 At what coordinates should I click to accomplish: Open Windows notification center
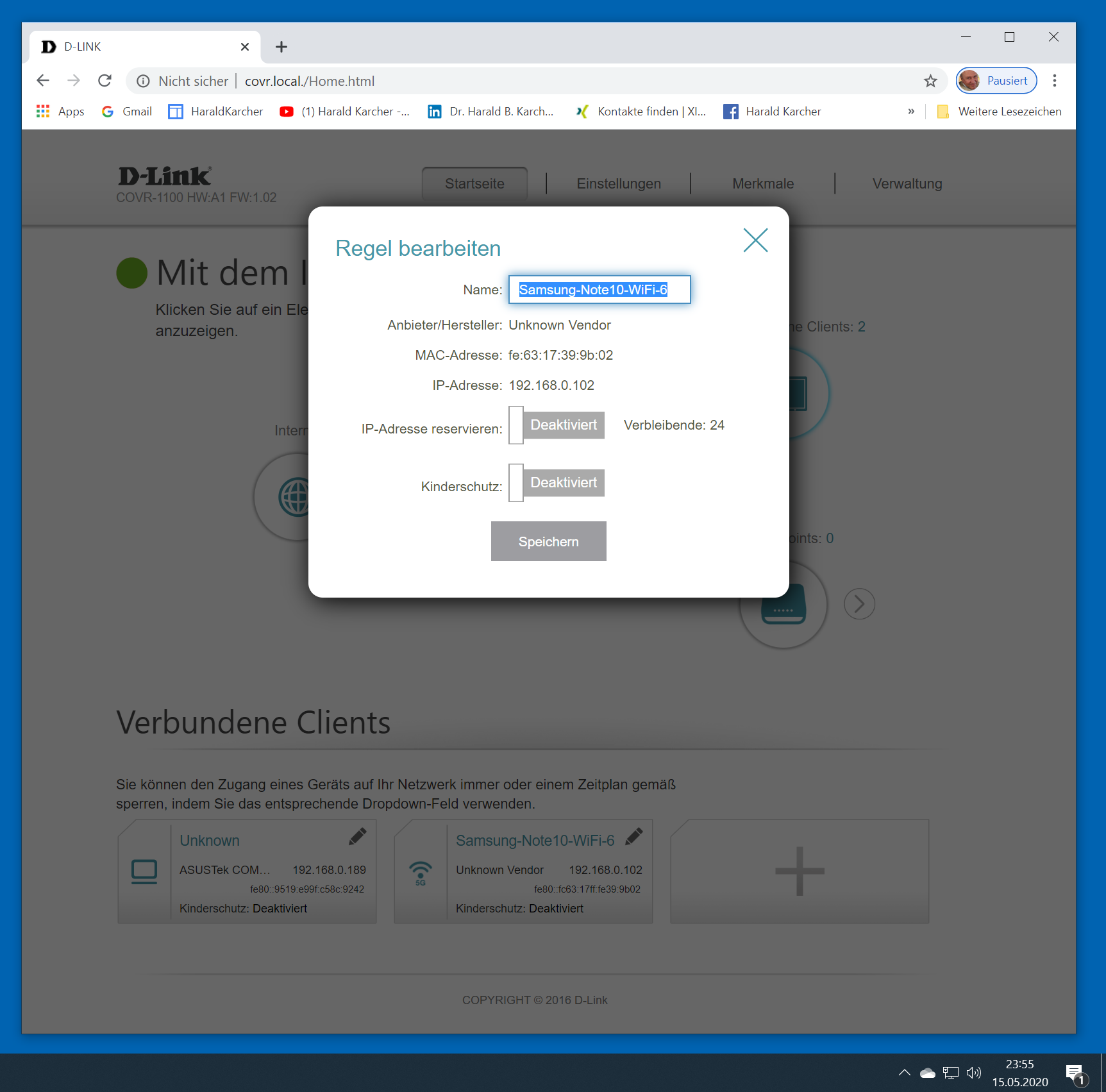tap(1075, 1074)
